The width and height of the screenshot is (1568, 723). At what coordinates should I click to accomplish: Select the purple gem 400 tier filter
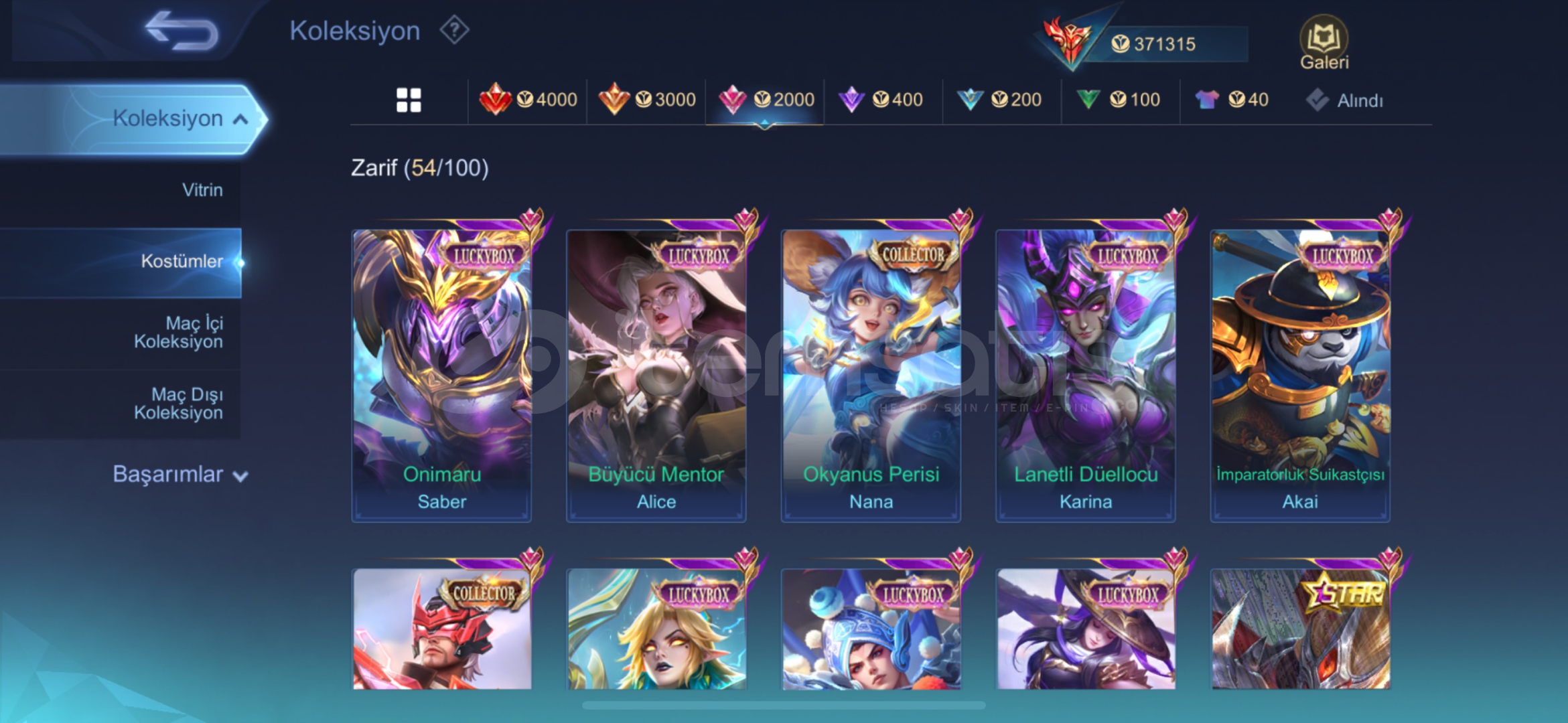pyautogui.click(x=881, y=100)
